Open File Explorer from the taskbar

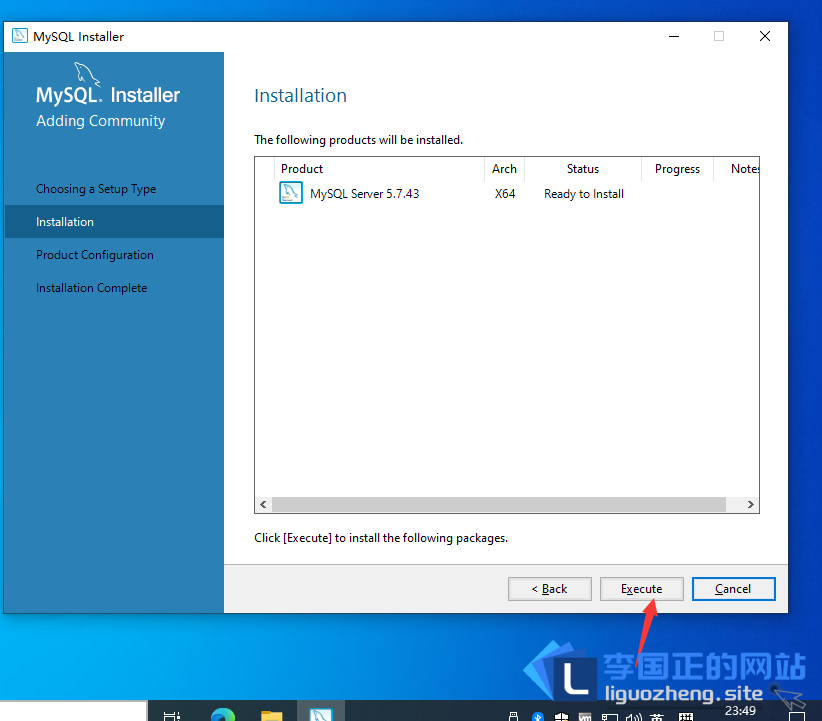coord(272,715)
